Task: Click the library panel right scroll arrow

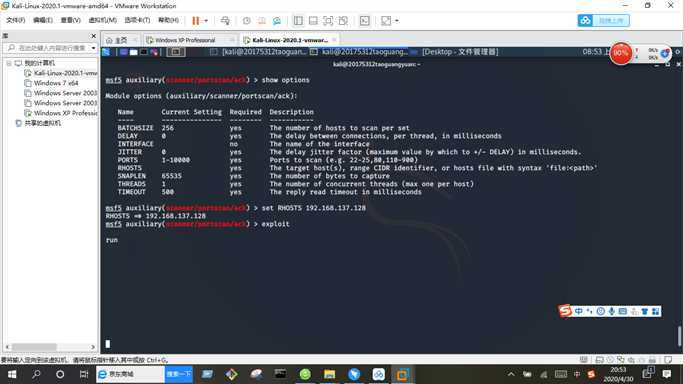Action: point(93,347)
